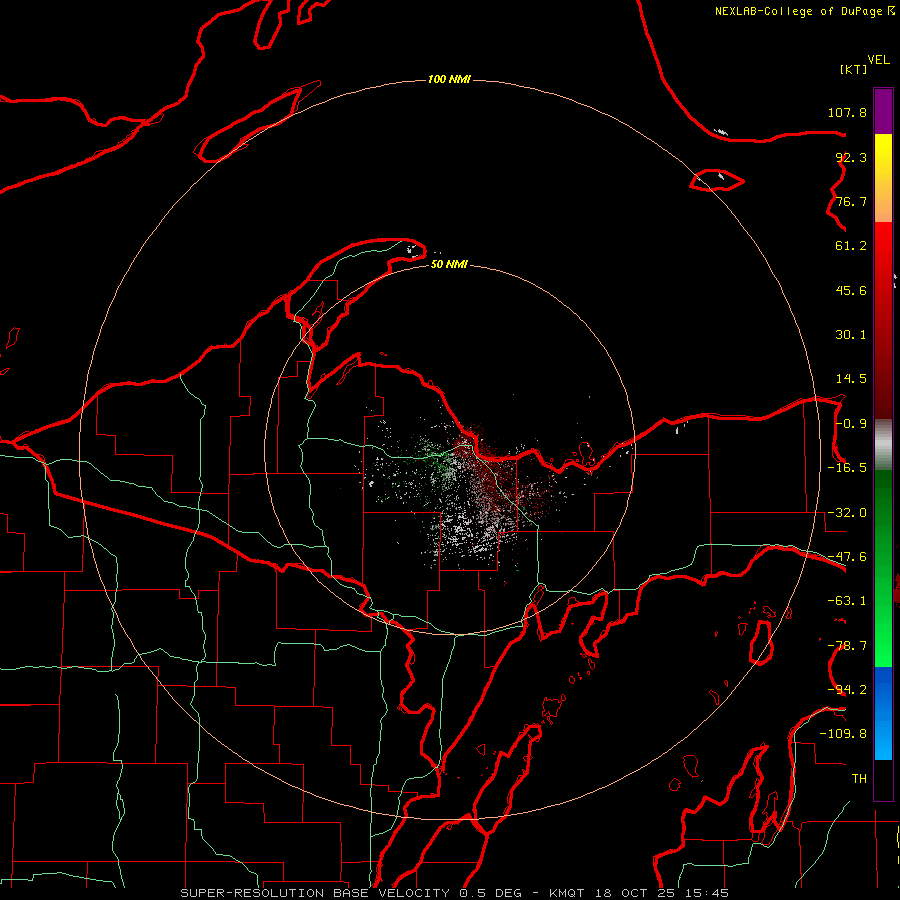Click the TH threshold label

point(859,778)
